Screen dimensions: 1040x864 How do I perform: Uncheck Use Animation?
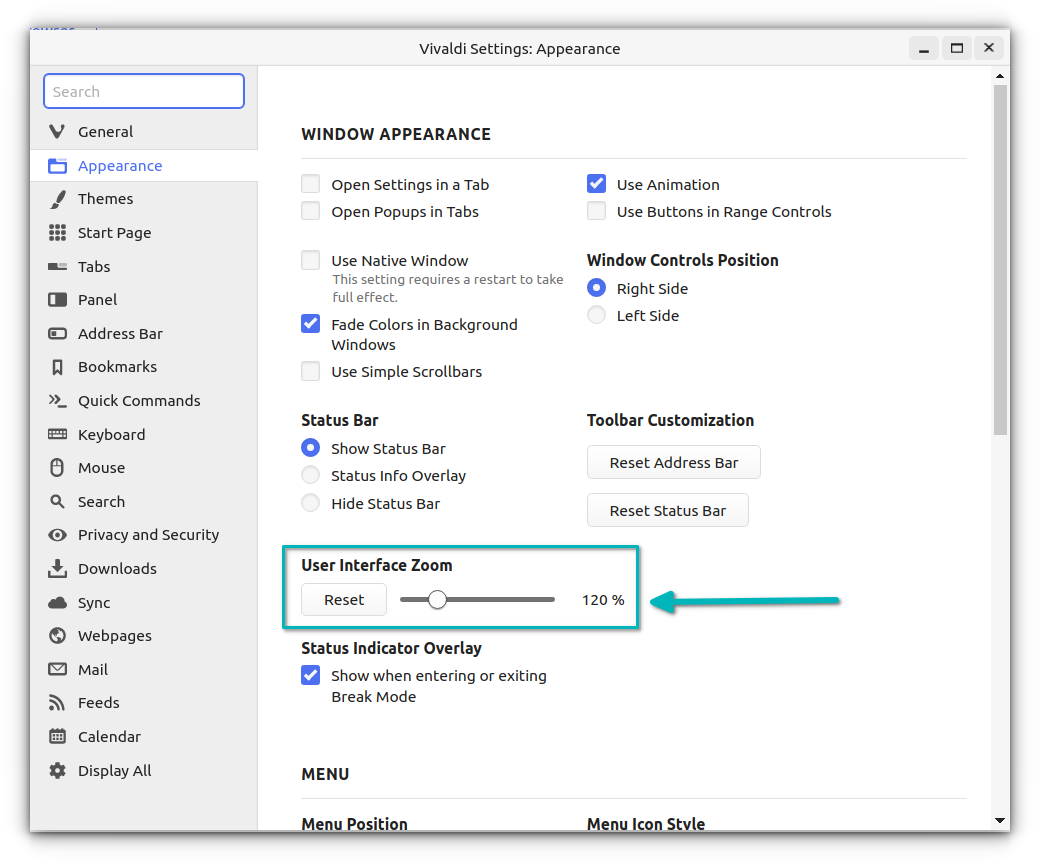pyautogui.click(x=596, y=184)
